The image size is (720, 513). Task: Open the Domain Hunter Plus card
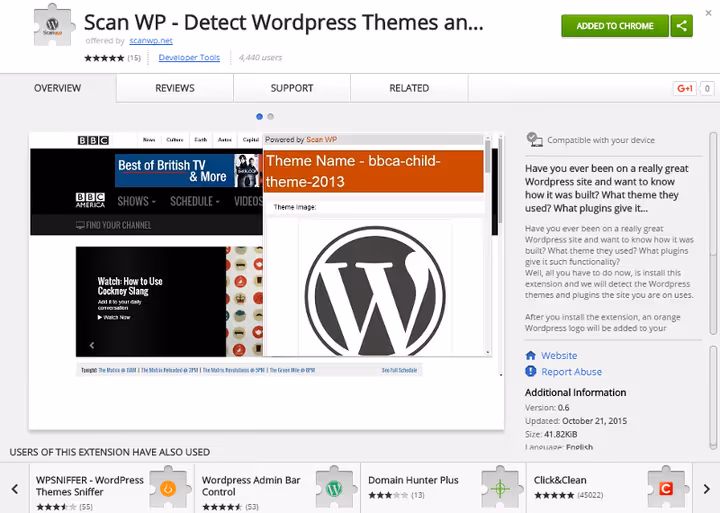click(x=444, y=488)
